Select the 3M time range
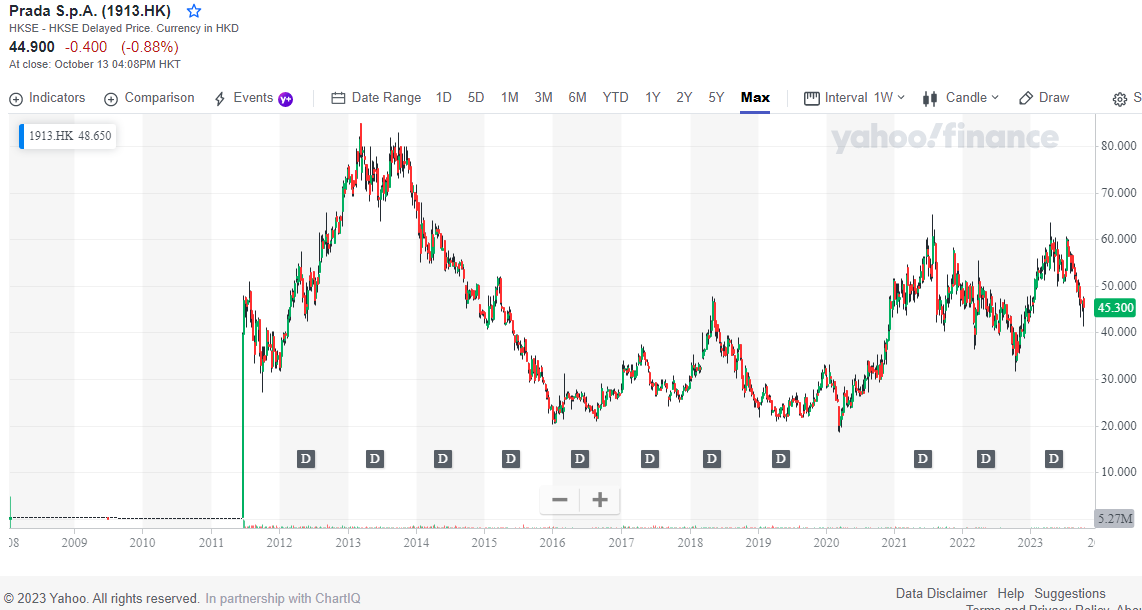This screenshot has height=610, width=1142. tap(543, 98)
